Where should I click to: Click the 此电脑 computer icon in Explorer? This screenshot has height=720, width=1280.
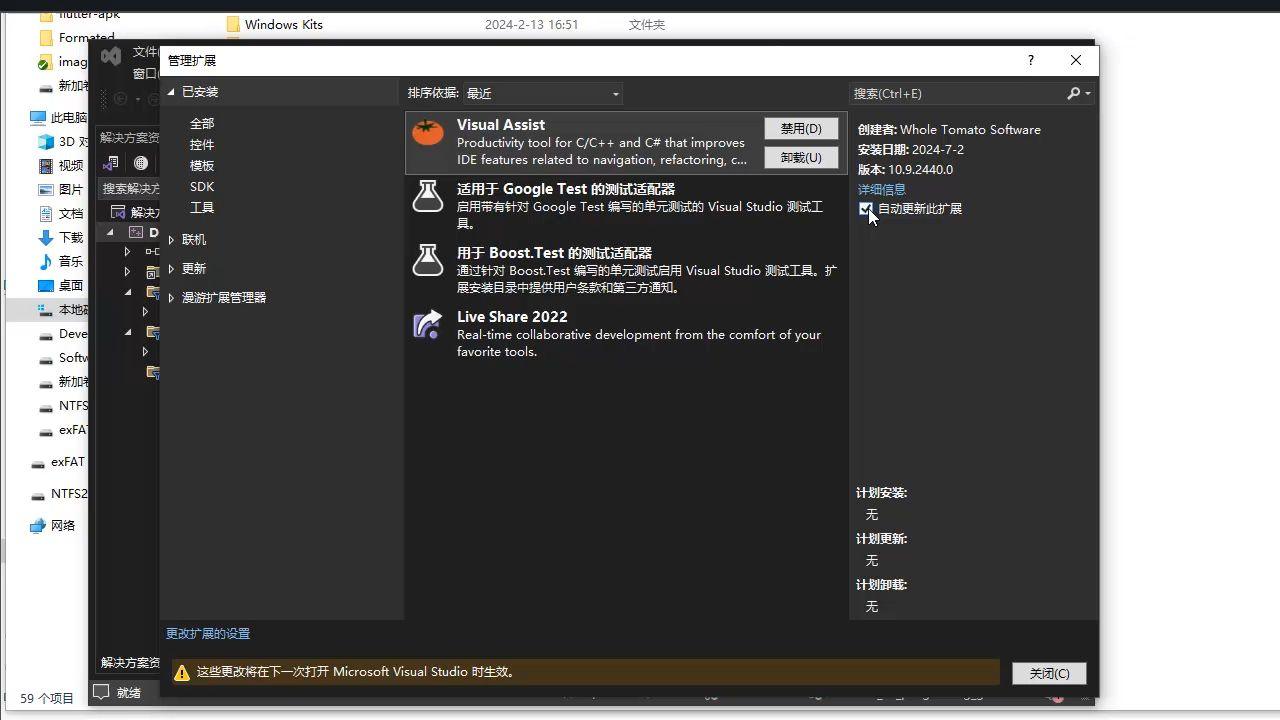[x=38, y=117]
